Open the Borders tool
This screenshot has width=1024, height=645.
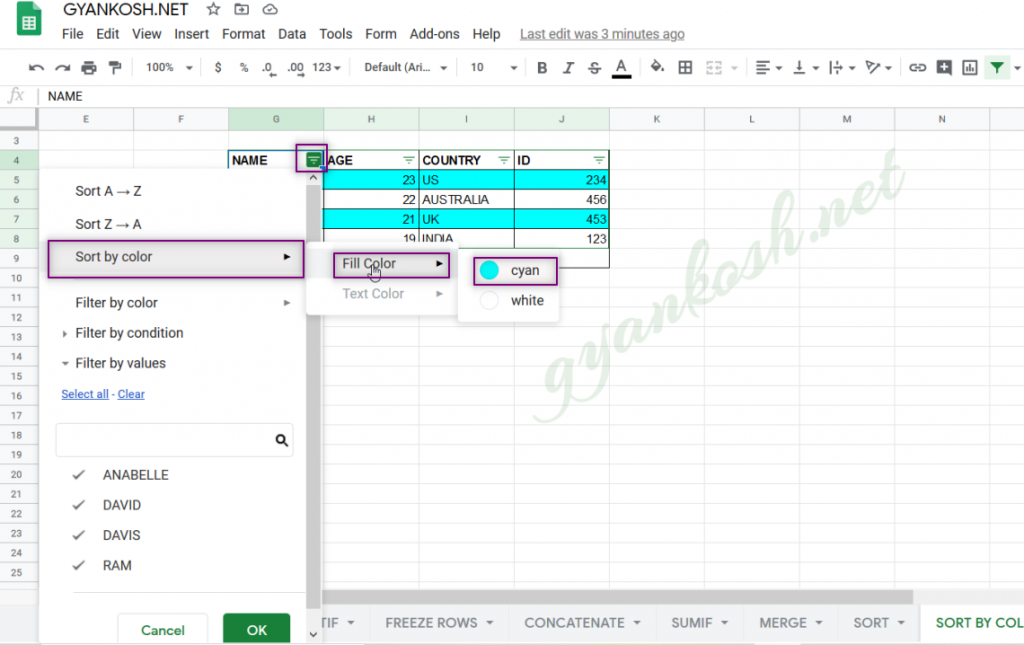tap(686, 67)
